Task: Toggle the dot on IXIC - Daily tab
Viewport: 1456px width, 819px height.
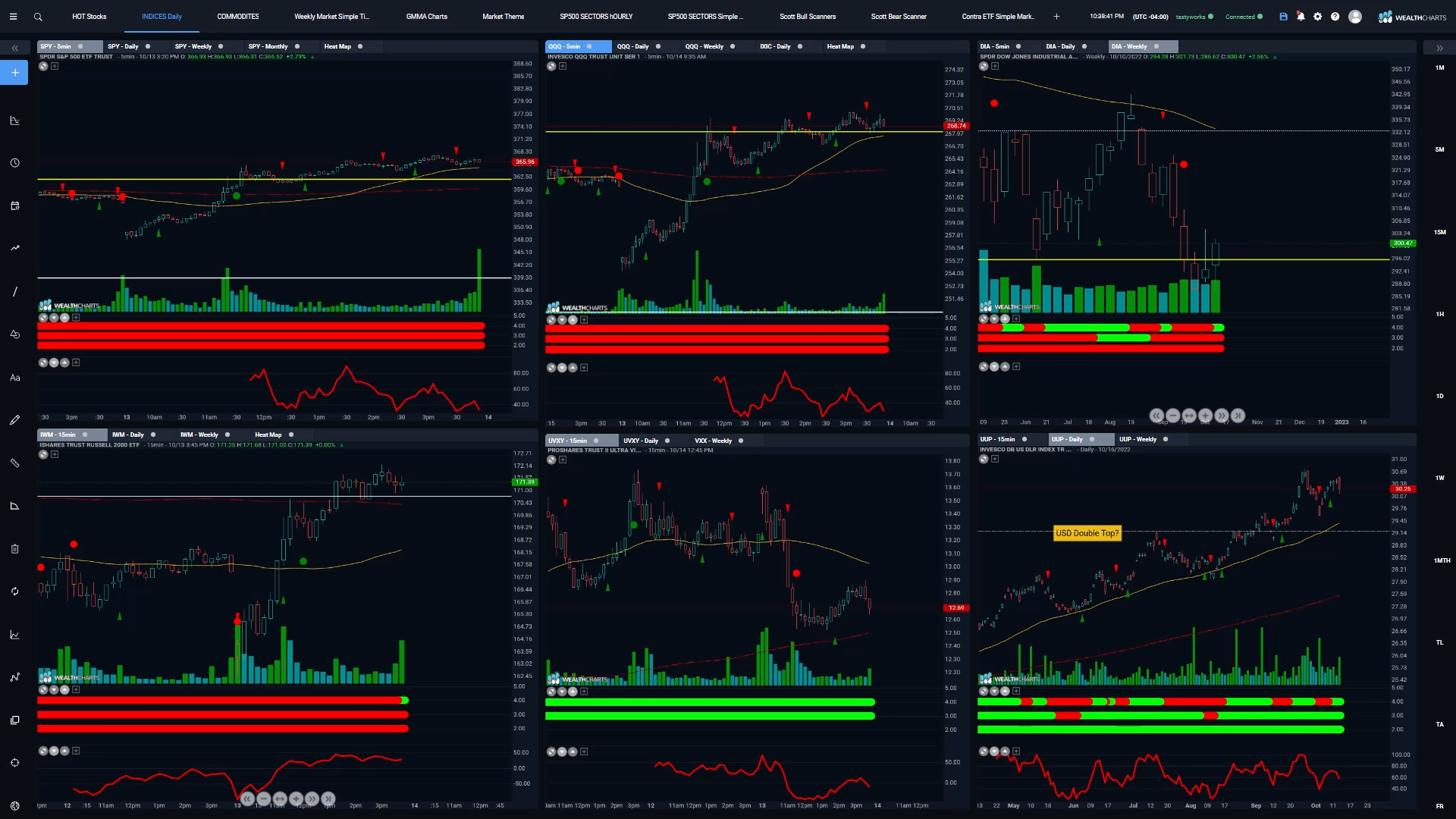Action: click(799, 46)
